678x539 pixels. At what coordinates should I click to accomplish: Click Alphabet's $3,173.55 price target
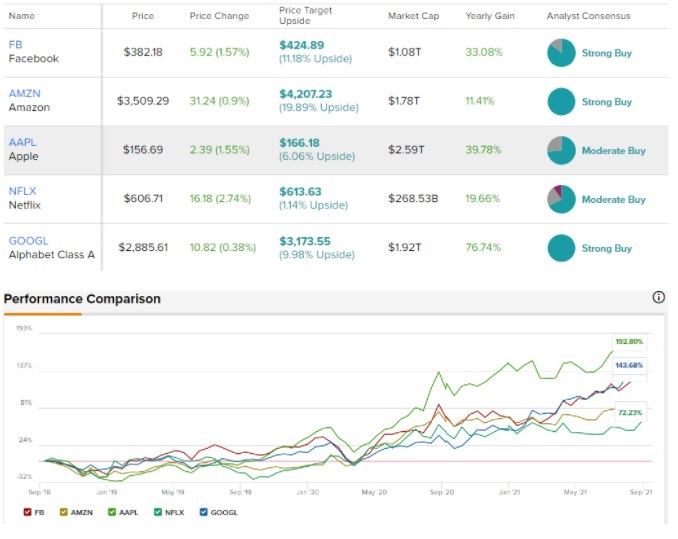[x=304, y=241]
